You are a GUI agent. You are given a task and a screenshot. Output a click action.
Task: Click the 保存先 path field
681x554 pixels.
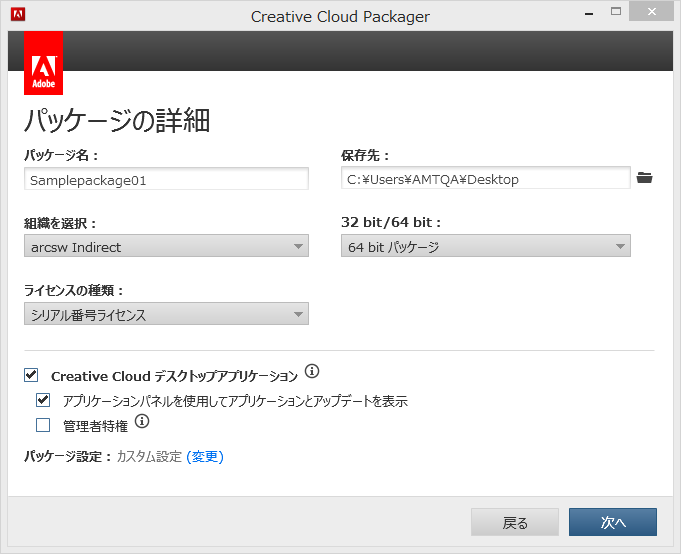tap(486, 179)
